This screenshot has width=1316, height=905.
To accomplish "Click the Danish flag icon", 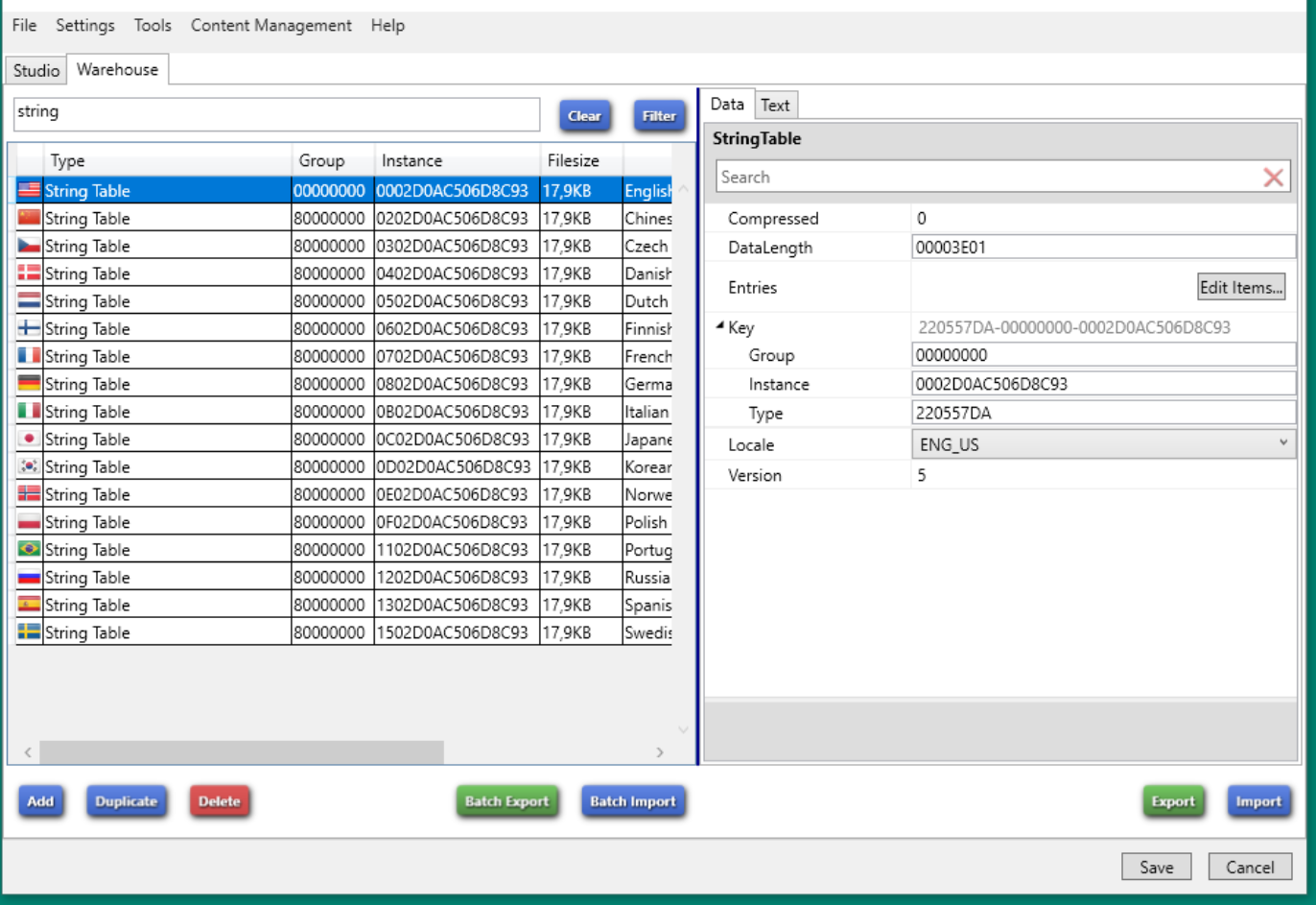I will tap(29, 273).
